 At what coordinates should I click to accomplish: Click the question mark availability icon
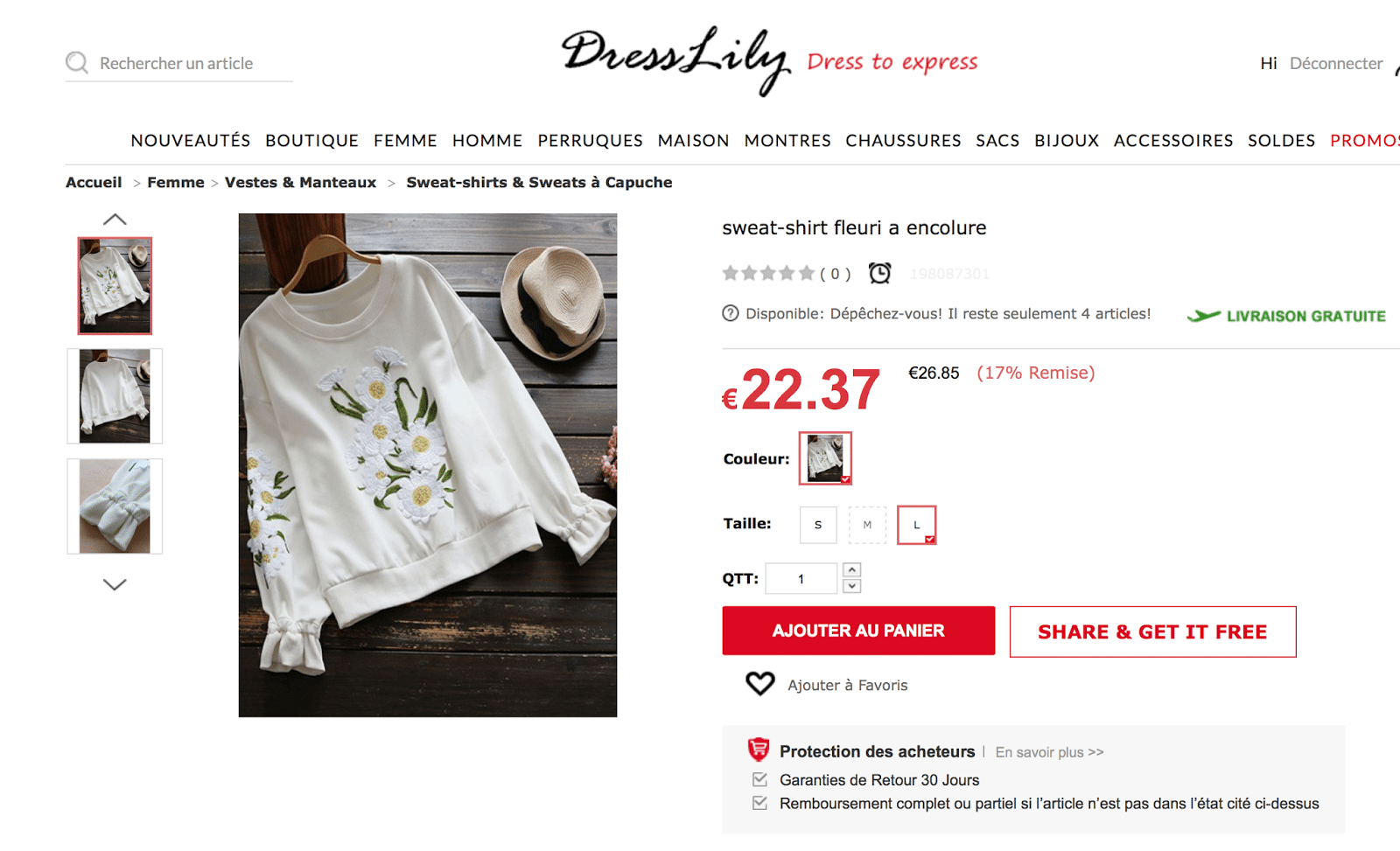730,313
